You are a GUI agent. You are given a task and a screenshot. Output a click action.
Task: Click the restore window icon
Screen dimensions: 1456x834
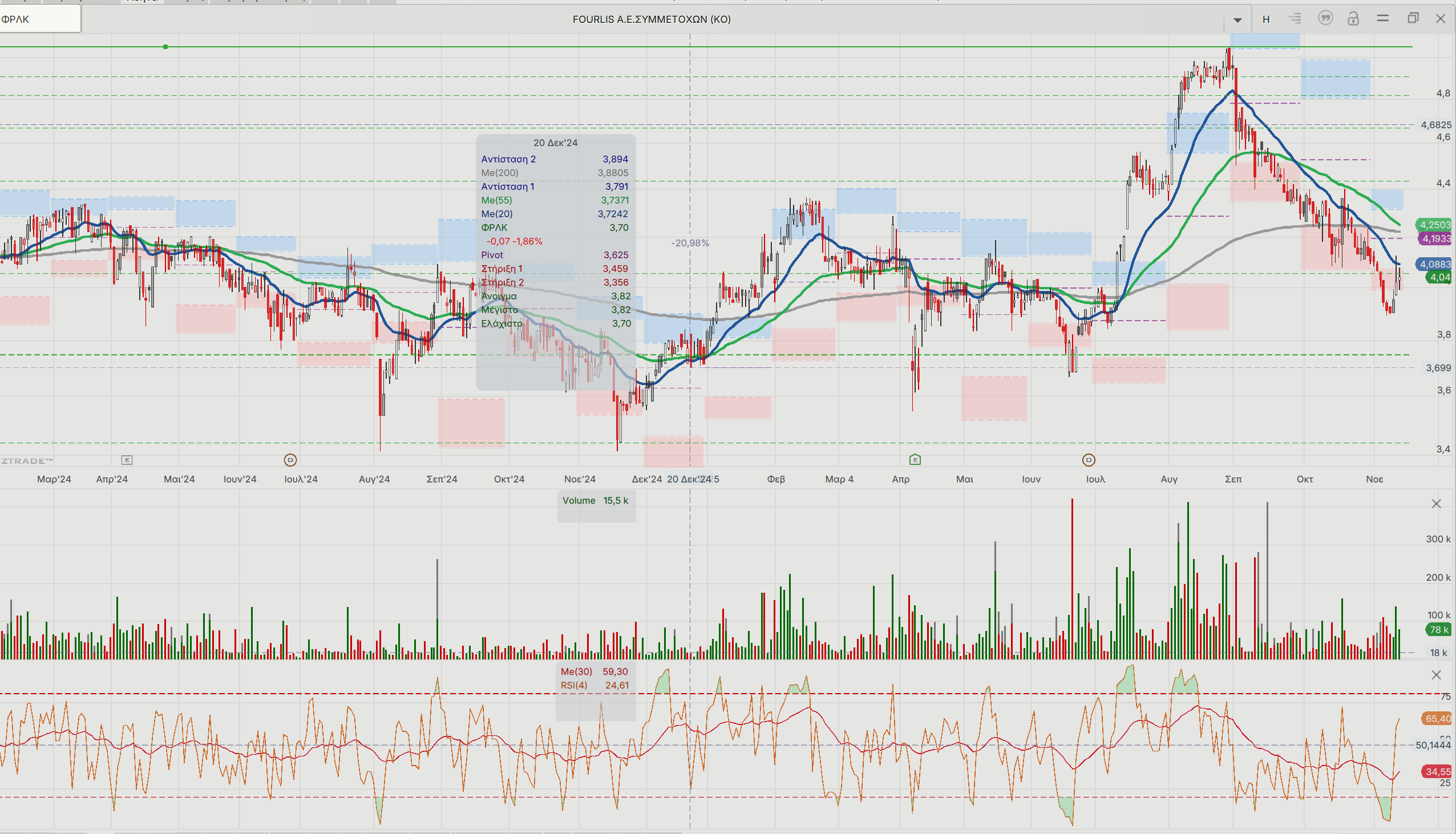pyautogui.click(x=1413, y=18)
